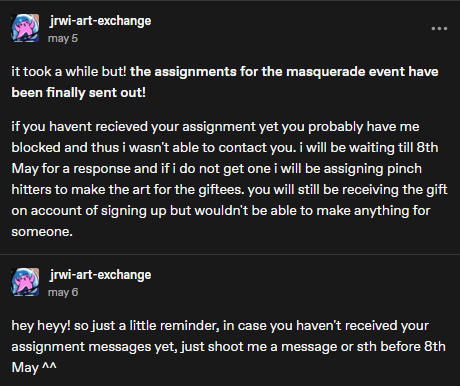Click the pink star avatar on the May 5 post

click(25, 28)
